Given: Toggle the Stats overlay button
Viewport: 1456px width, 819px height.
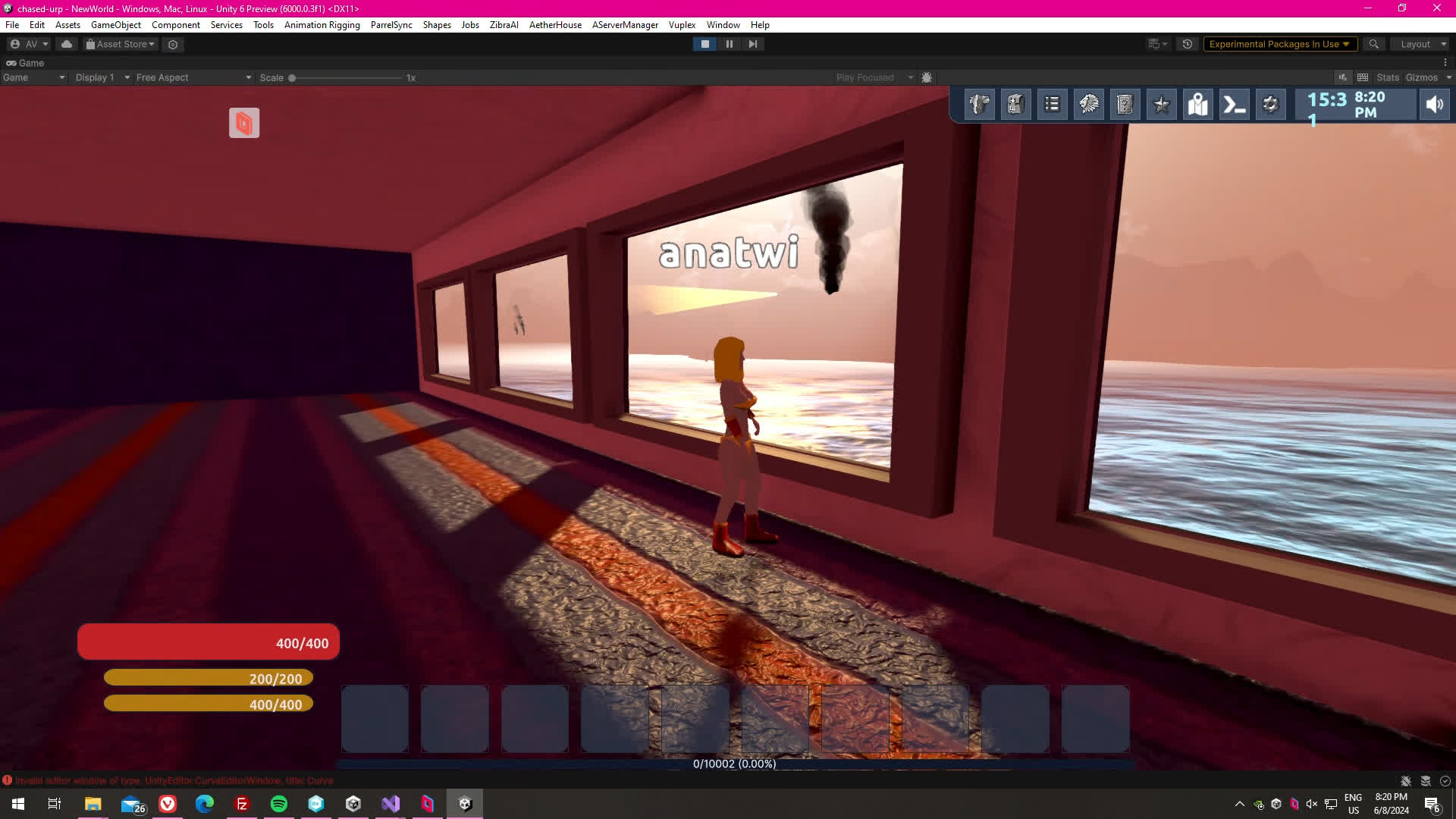Looking at the screenshot, I should 1387,77.
